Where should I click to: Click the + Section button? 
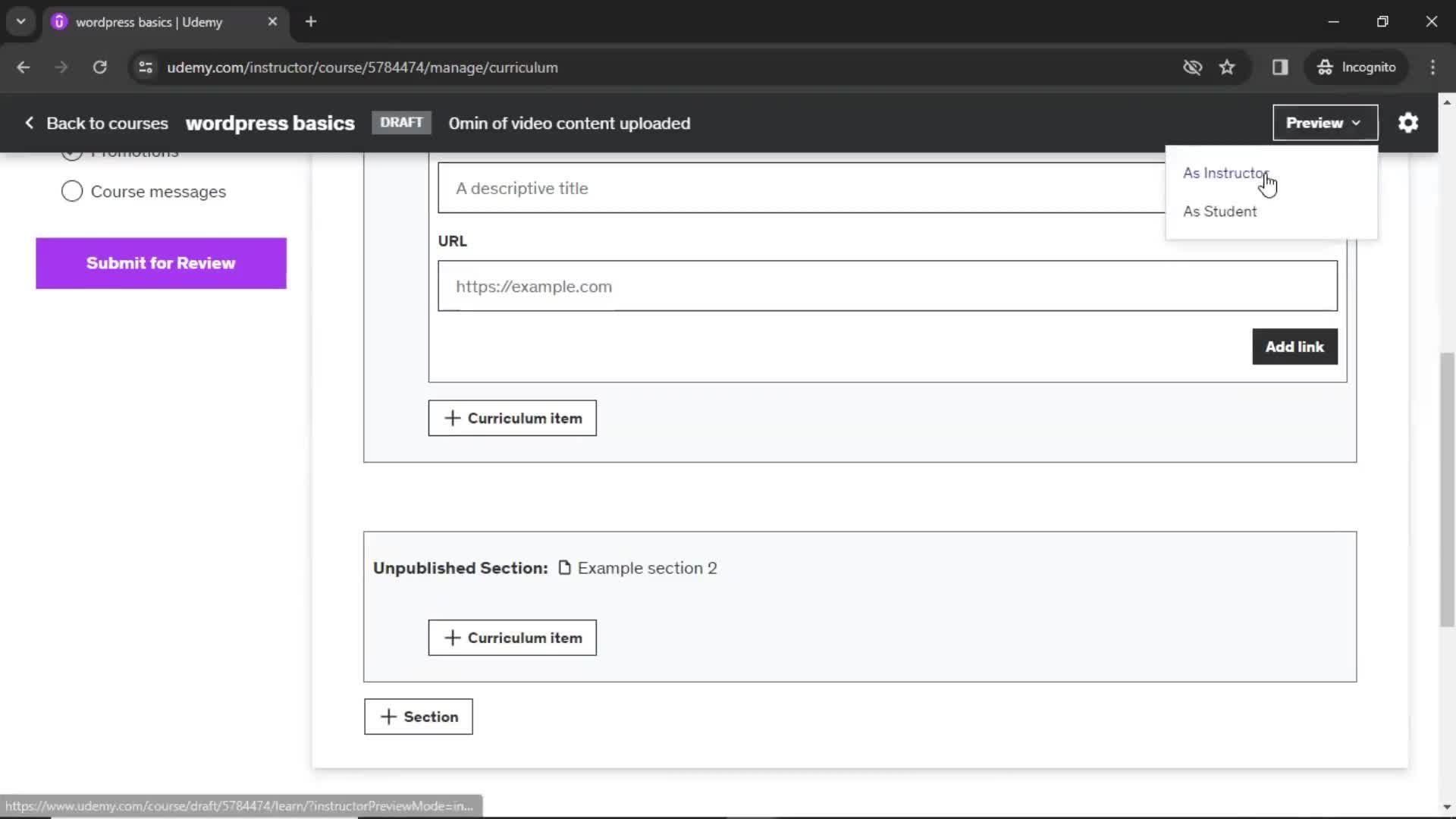tap(419, 717)
